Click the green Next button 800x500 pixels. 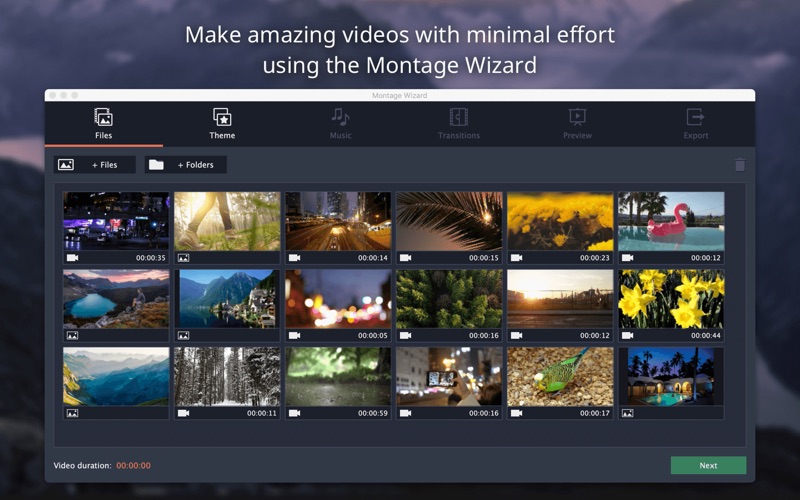click(x=708, y=465)
